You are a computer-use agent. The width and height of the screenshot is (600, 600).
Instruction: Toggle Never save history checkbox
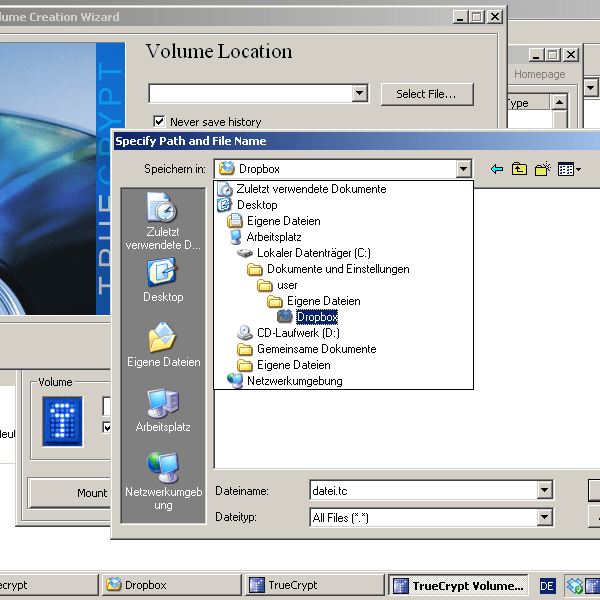click(159, 121)
